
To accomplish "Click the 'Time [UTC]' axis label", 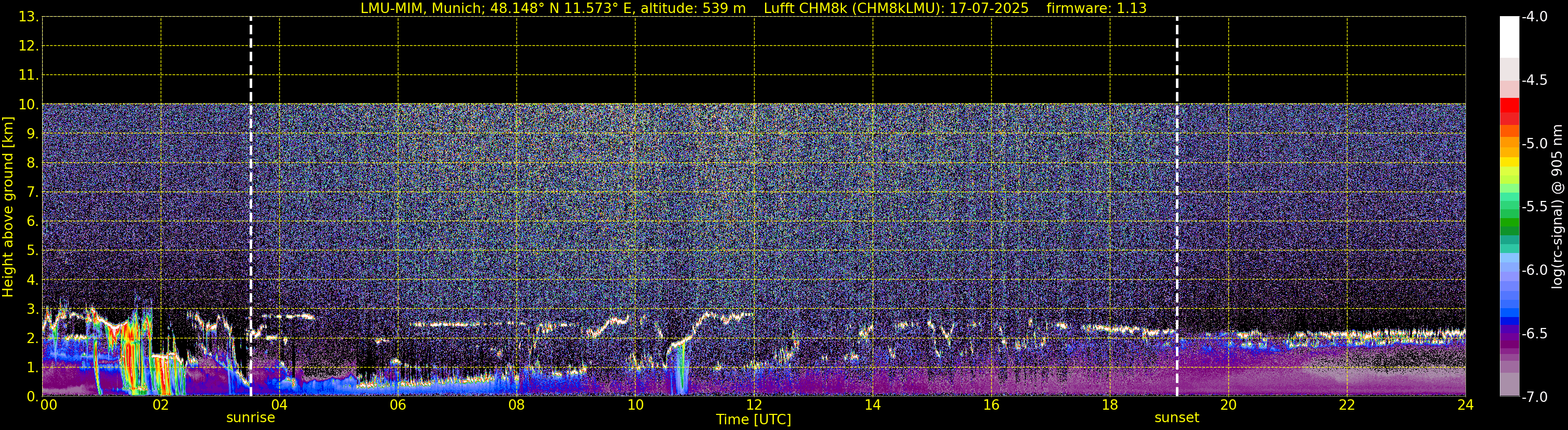I will coord(754,419).
